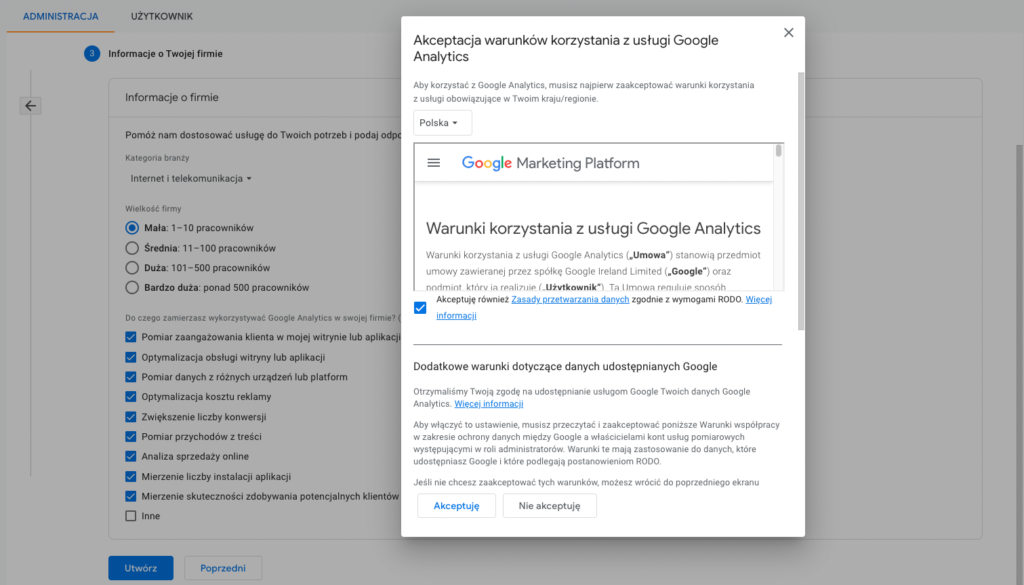
Task: Uncheck Optymalizacja kosztu reklamy
Action: [131, 397]
